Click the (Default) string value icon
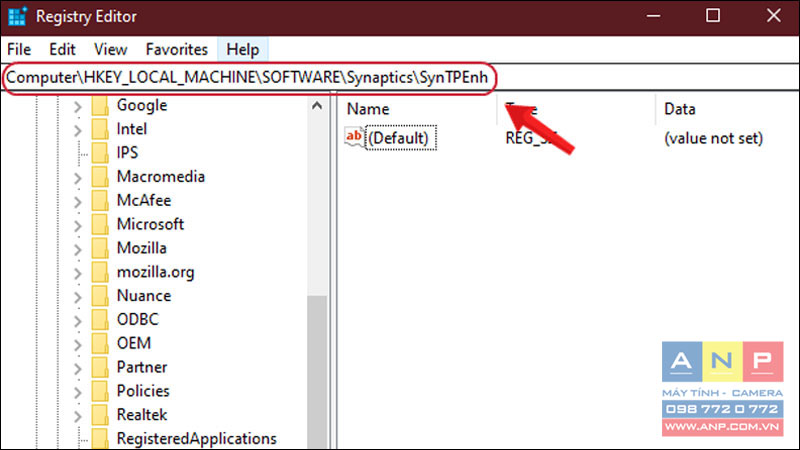 (x=354, y=137)
